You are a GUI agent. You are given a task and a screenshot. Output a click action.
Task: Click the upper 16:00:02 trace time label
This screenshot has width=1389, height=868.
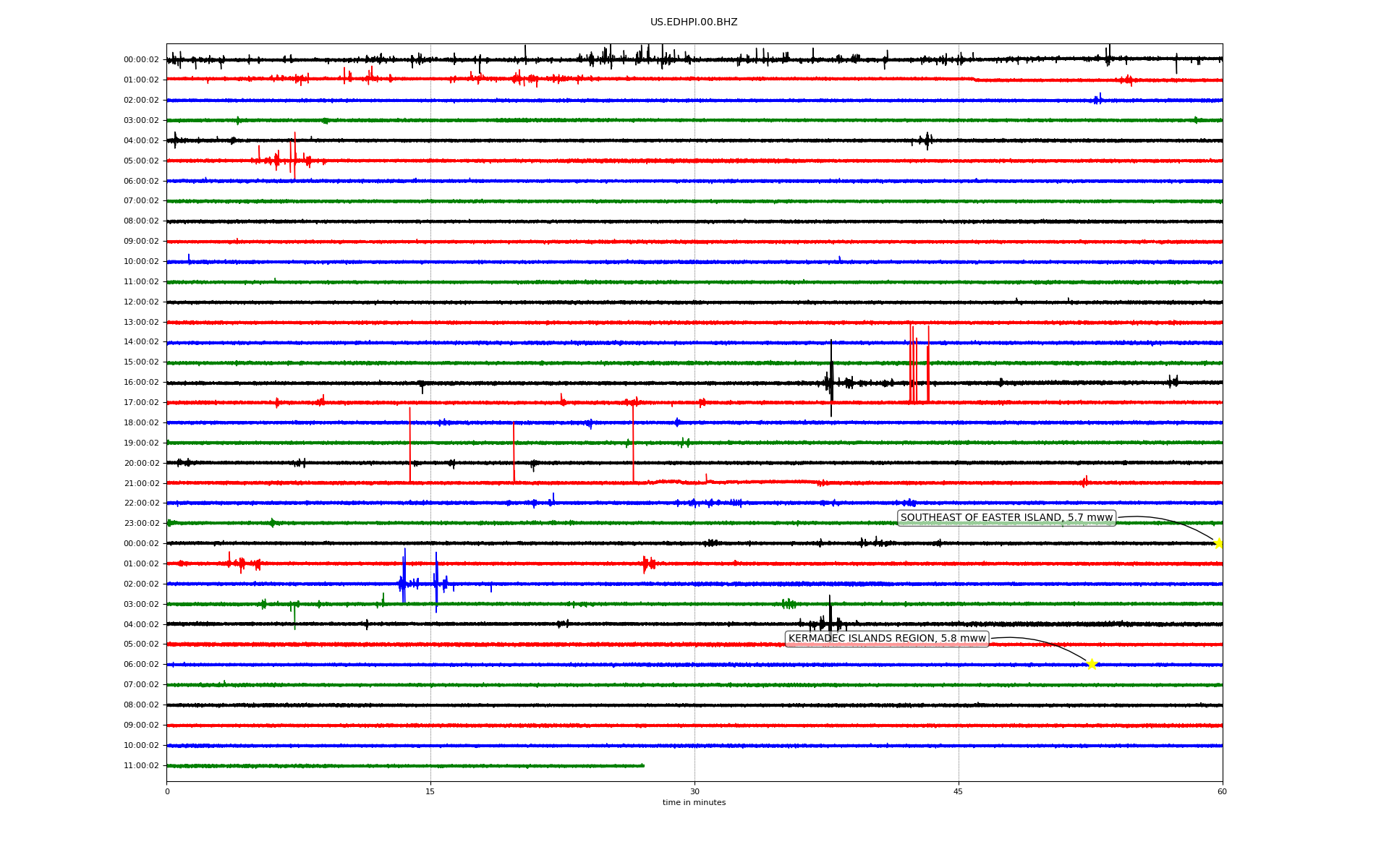point(141,383)
